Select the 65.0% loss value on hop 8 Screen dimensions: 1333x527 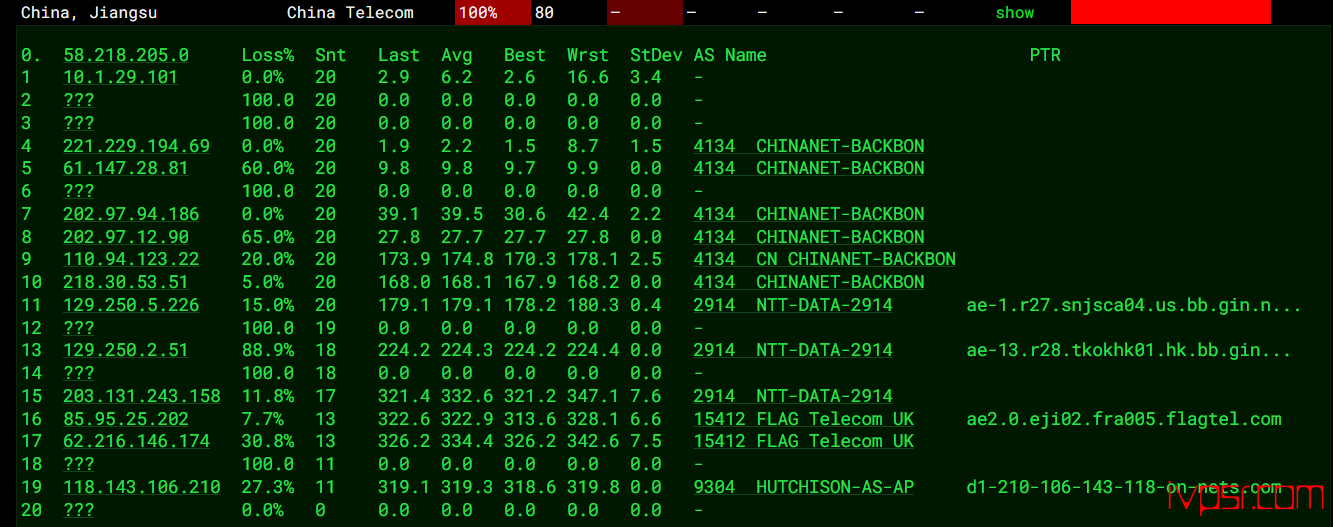point(268,237)
